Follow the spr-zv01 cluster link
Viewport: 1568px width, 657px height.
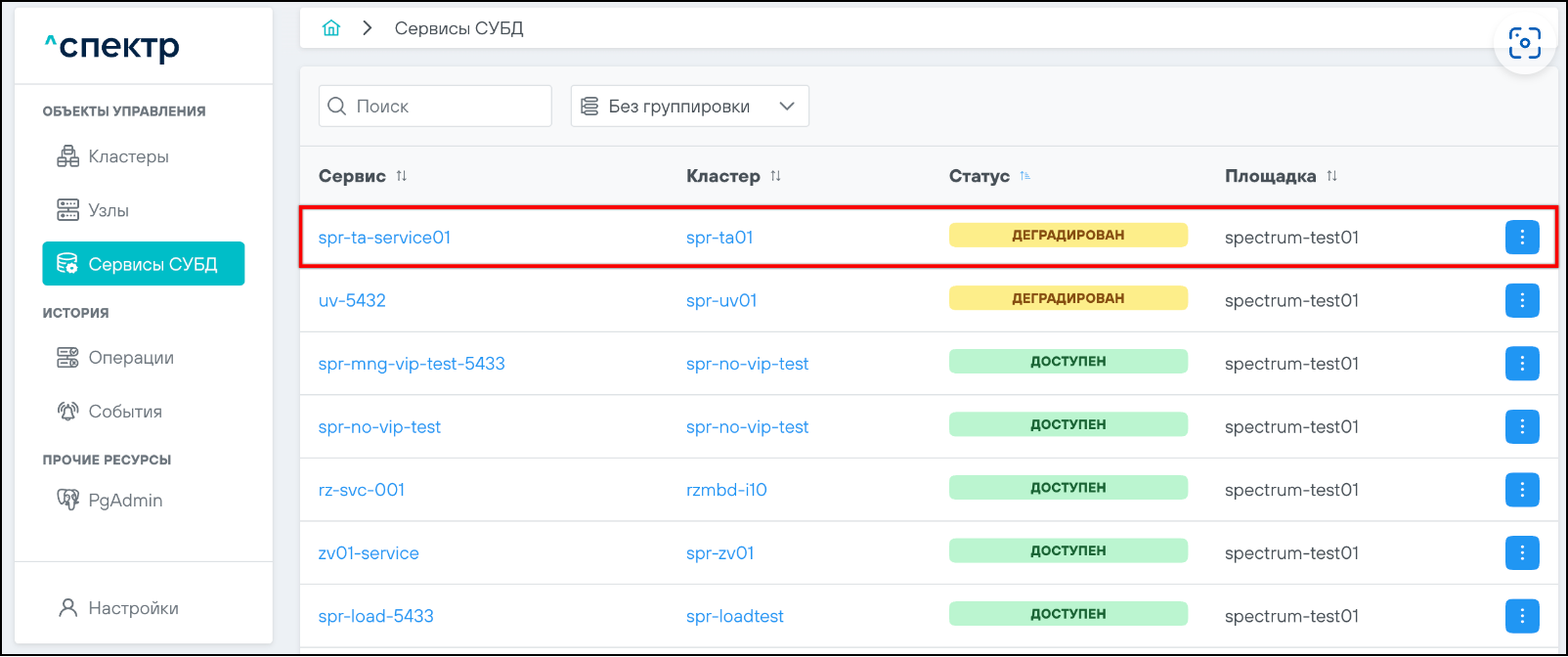click(x=720, y=553)
